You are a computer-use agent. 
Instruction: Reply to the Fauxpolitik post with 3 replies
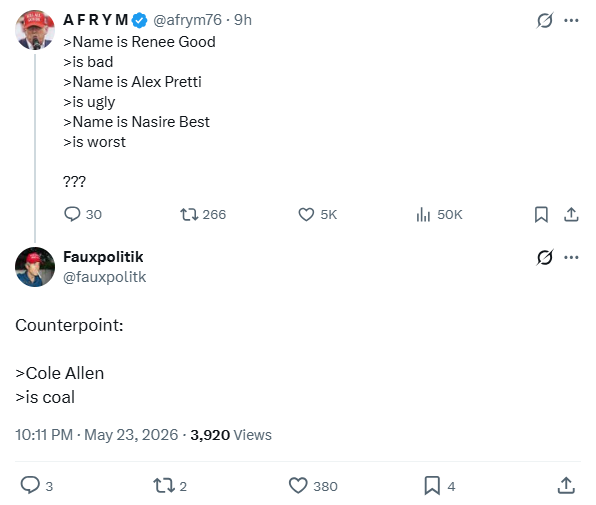[x=36, y=486]
